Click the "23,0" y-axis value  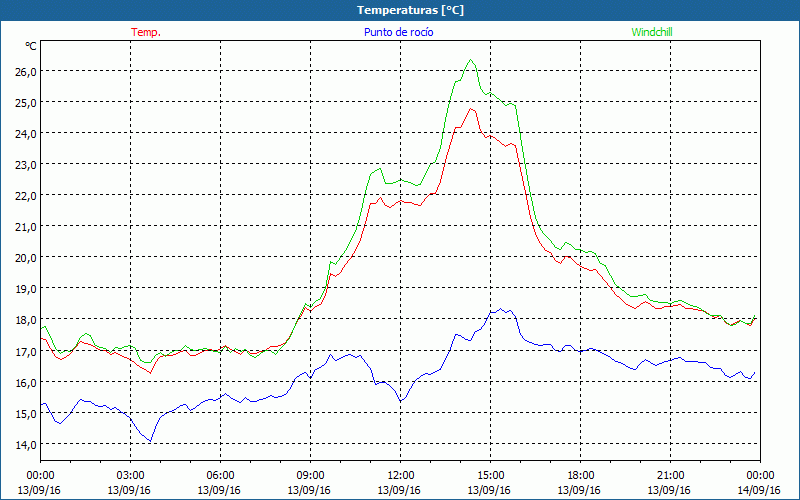[x=26, y=165]
